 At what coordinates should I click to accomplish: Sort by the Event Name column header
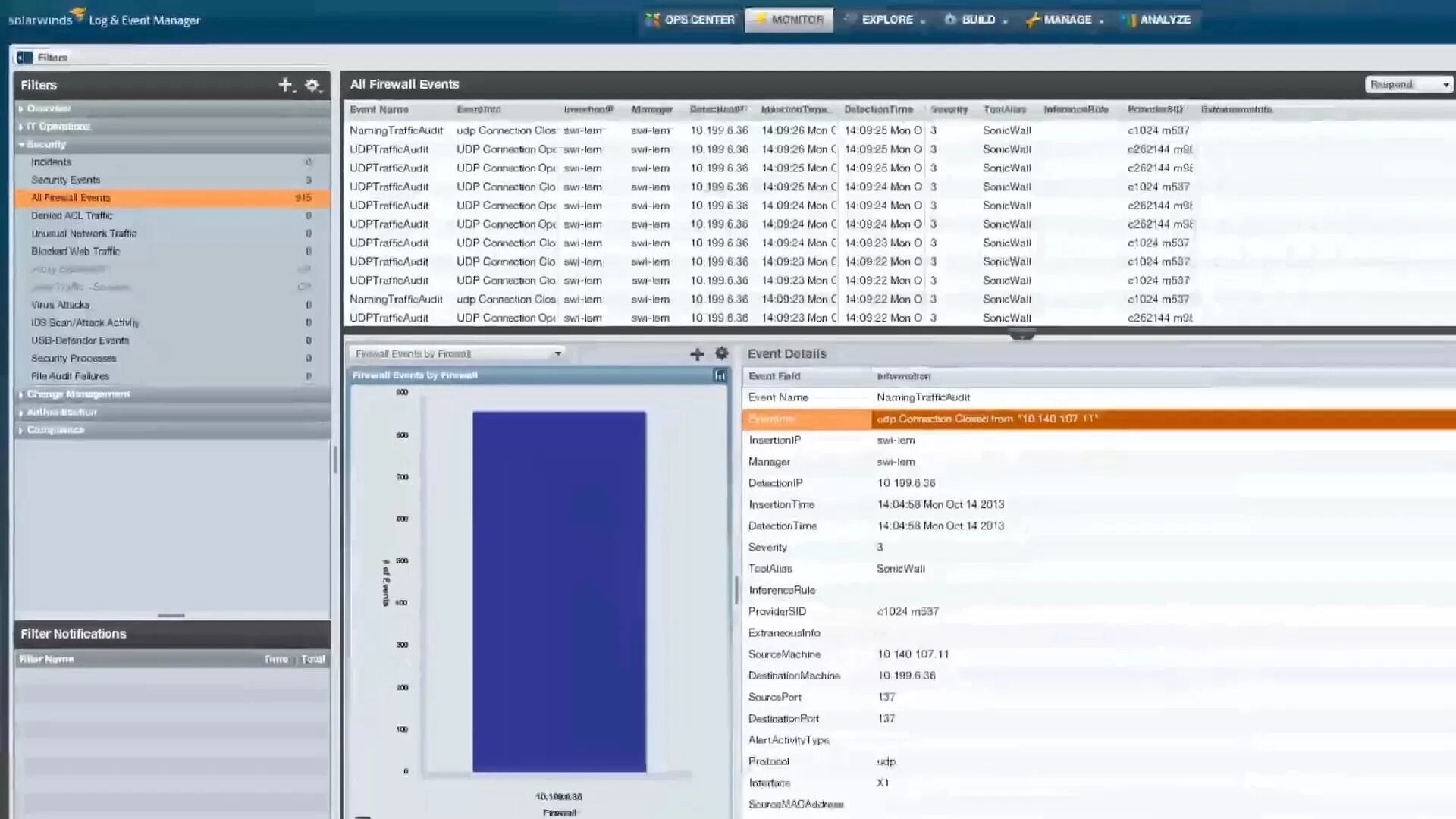(378, 110)
